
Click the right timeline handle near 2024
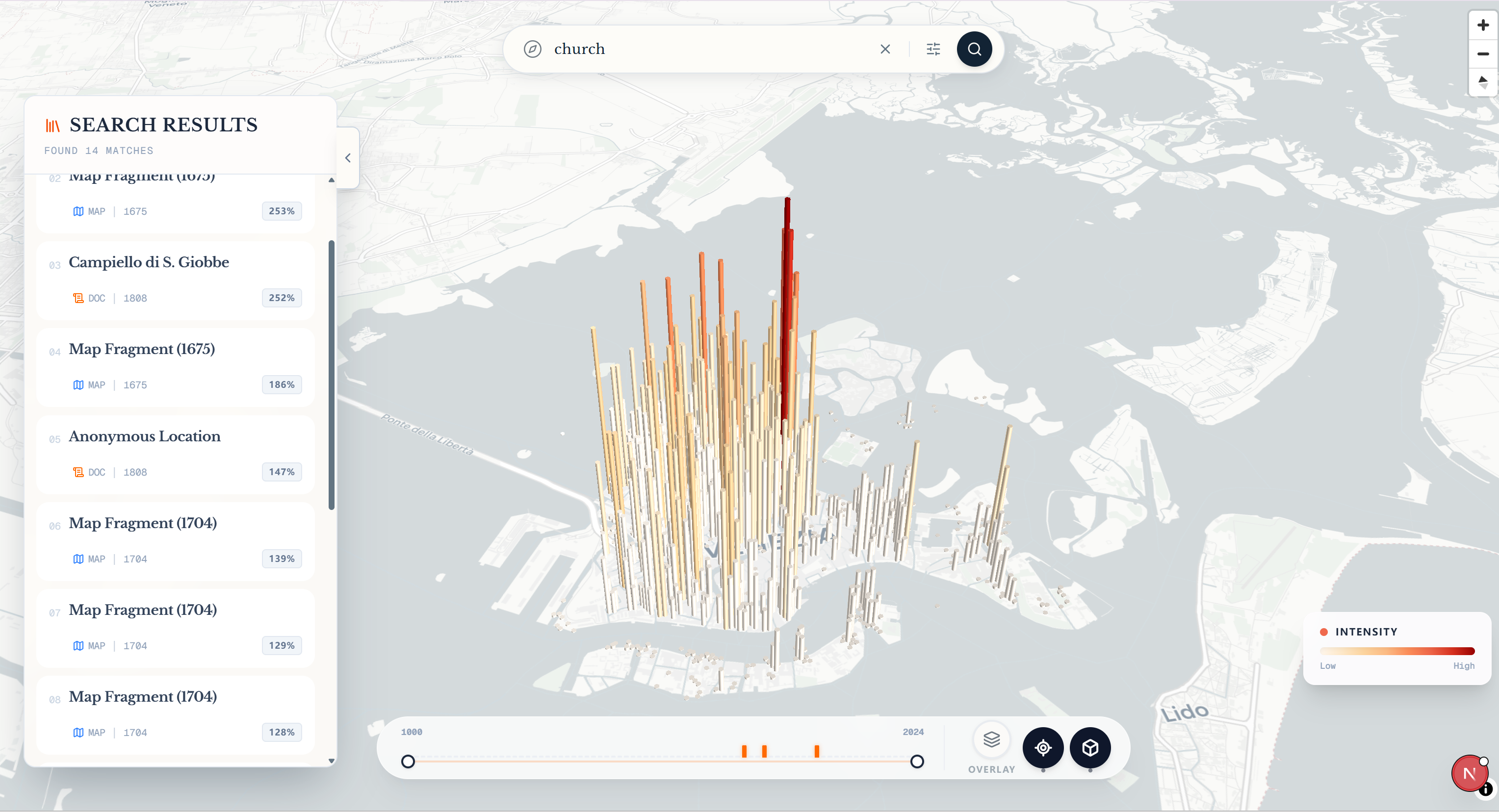pos(916,761)
